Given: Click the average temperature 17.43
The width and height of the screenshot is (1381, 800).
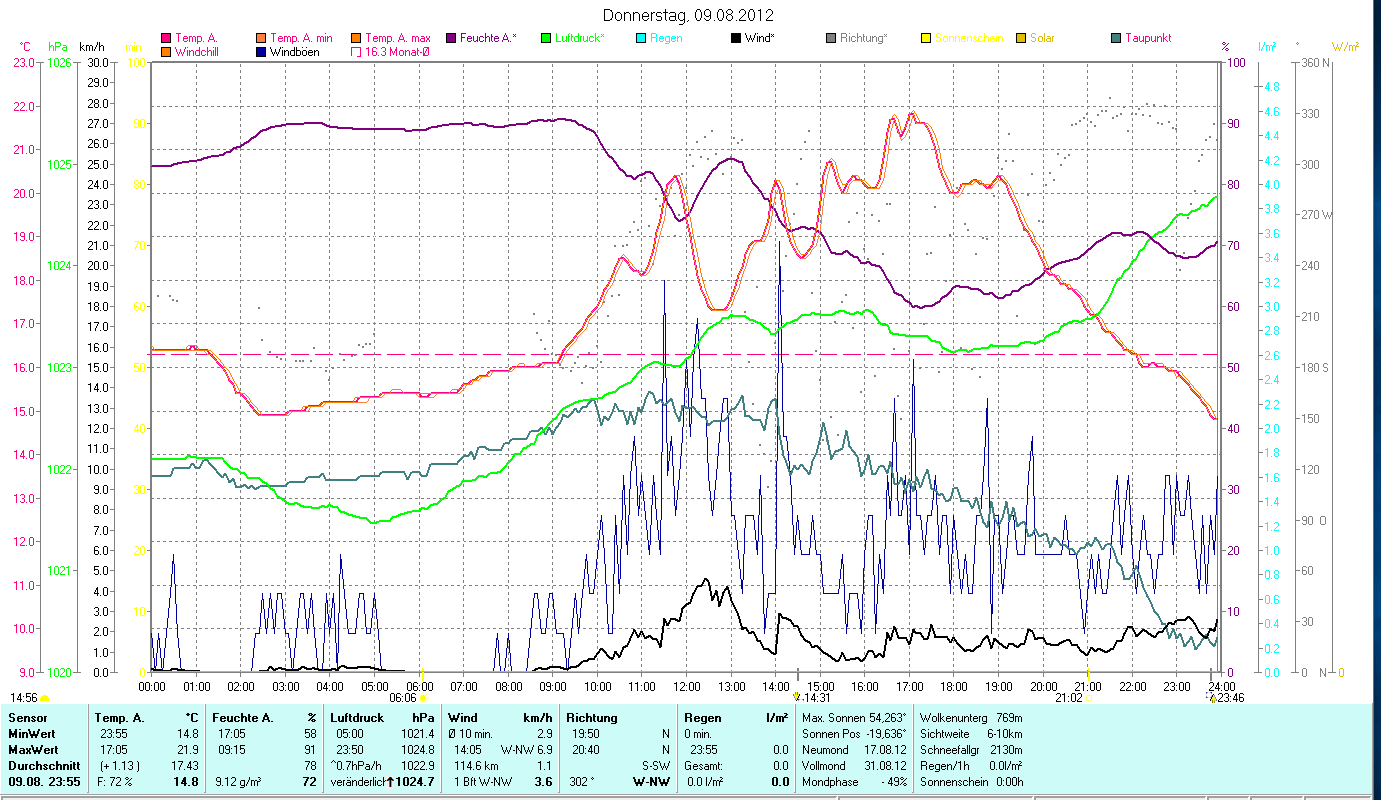Looking at the screenshot, I should click(x=184, y=765).
